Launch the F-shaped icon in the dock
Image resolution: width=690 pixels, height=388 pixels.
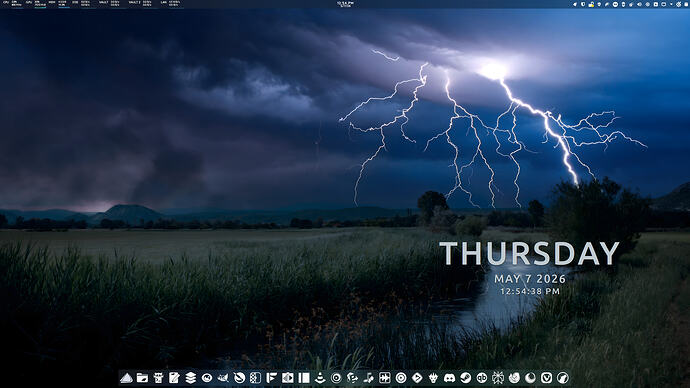tap(272, 378)
